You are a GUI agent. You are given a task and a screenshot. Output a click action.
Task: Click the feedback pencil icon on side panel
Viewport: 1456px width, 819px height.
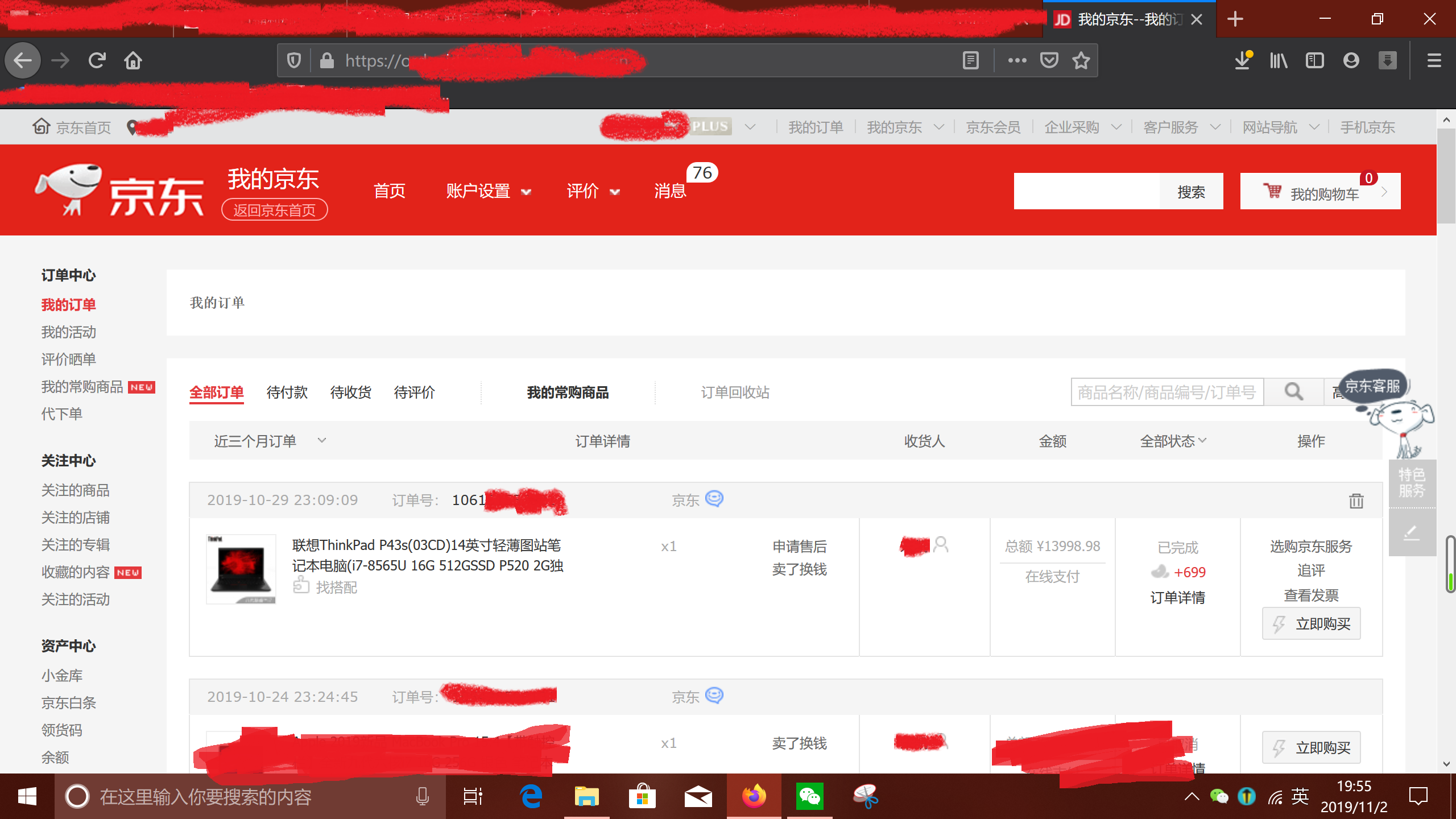point(1412,532)
